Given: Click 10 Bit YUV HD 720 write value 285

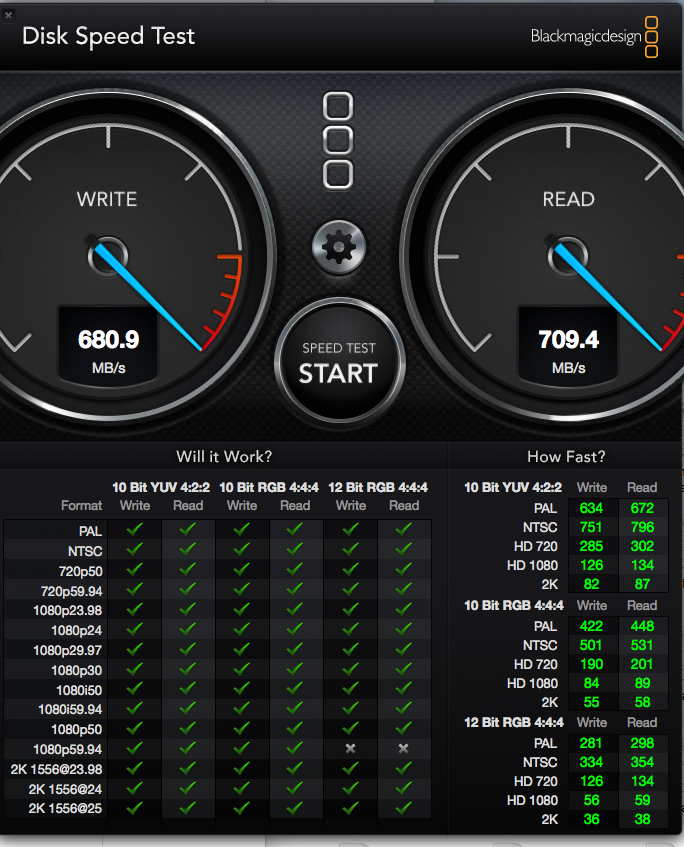Looking at the screenshot, I should tap(591, 546).
